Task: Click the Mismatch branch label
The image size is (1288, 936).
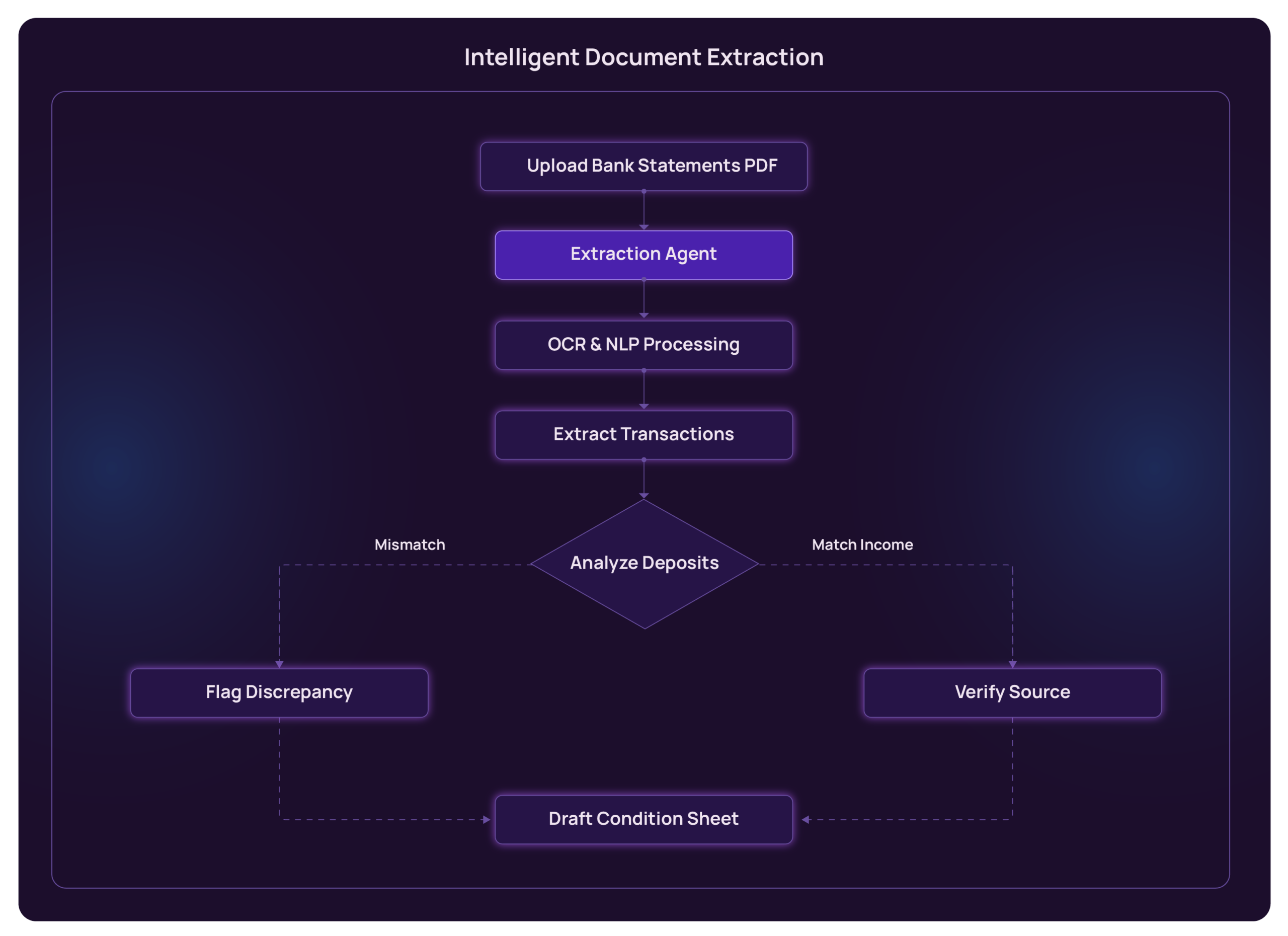Action: (x=411, y=544)
